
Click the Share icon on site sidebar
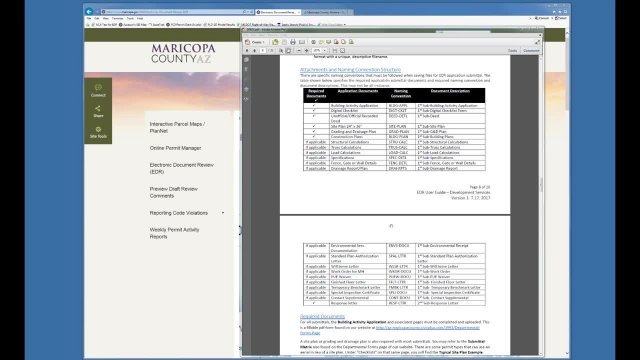coord(98,111)
